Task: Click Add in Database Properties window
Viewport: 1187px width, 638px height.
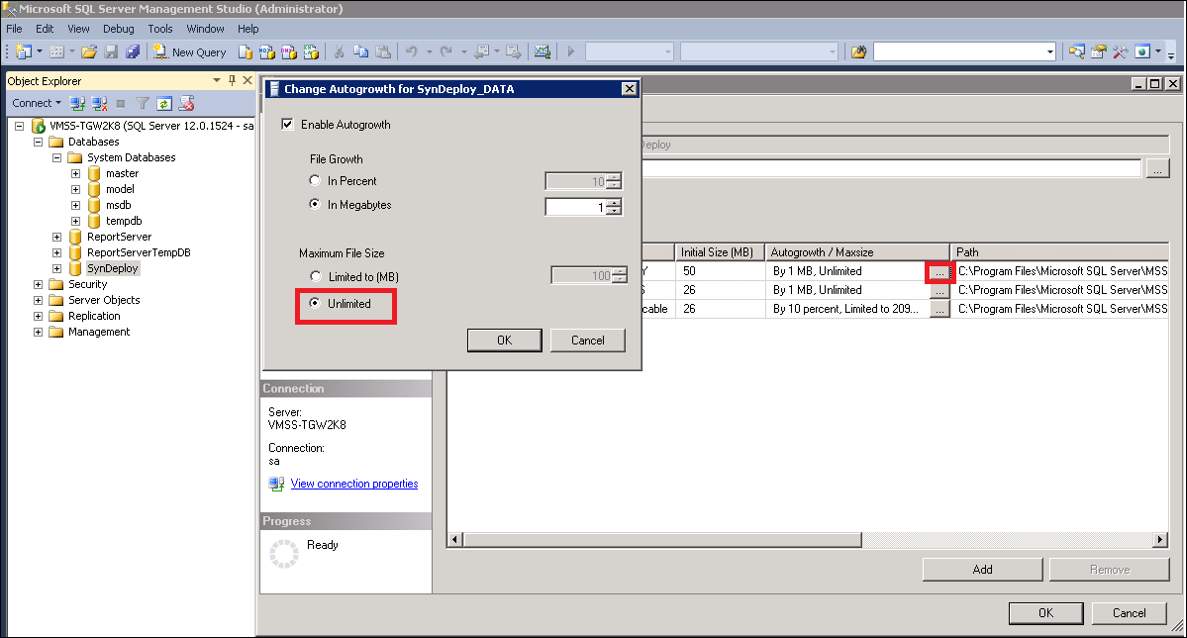Action: click(983, 570)
